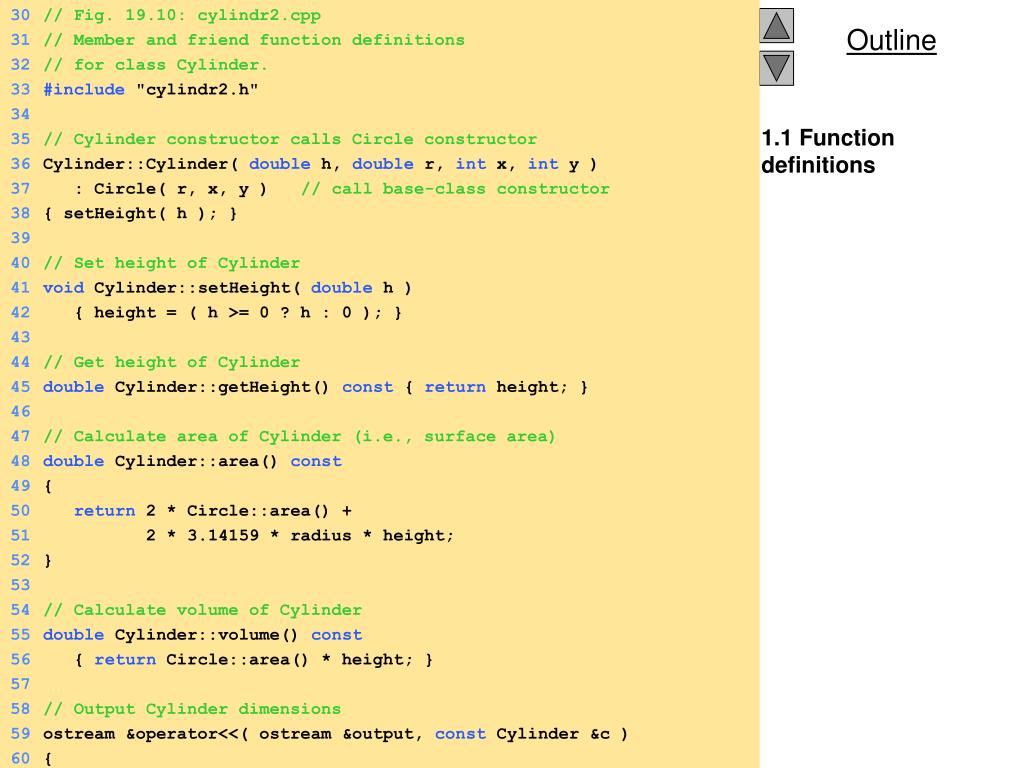The image size is (1024, 768).
Task: Click comment 'Calculate volume of Cylinder'
Action: point(202,610)
